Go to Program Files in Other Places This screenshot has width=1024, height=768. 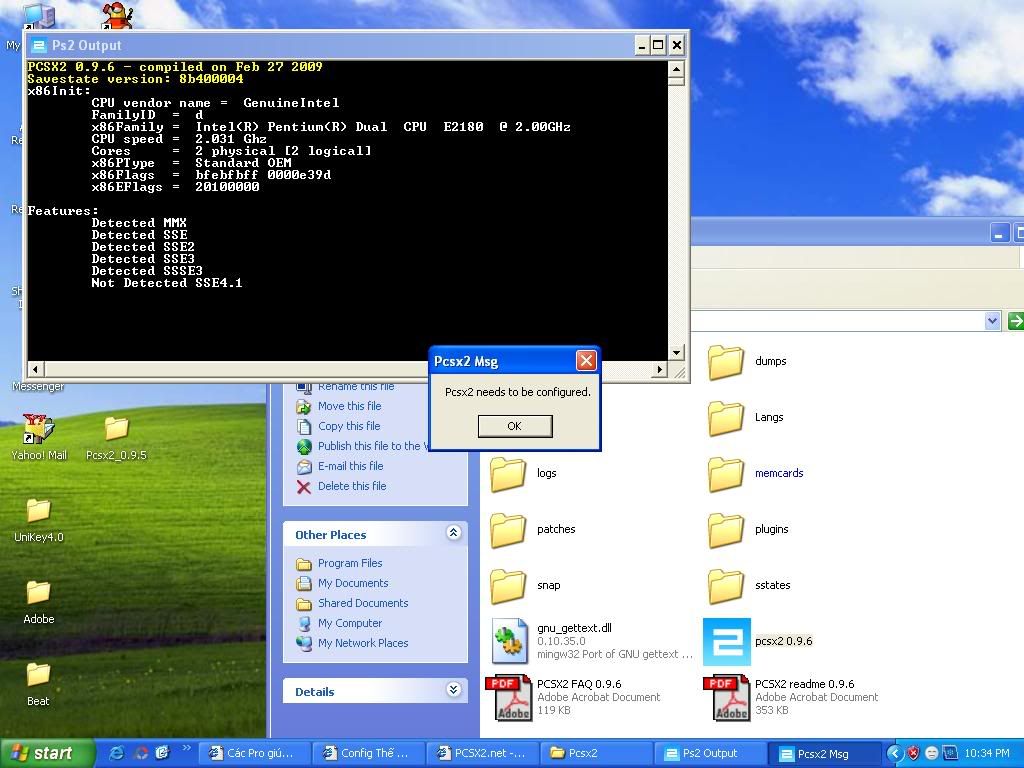pos(350,563)
